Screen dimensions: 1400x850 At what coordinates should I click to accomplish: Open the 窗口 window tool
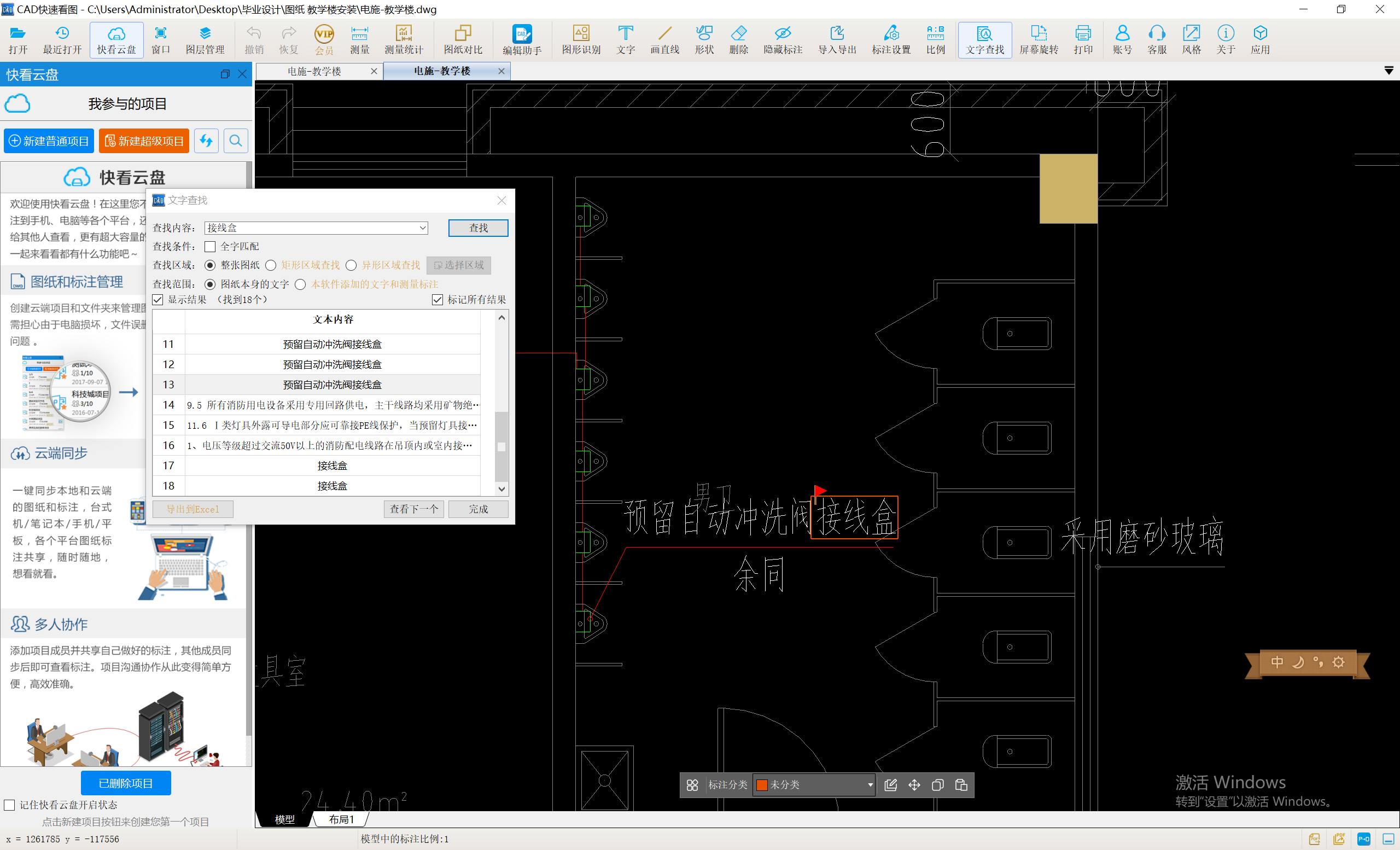coord(161,40)
